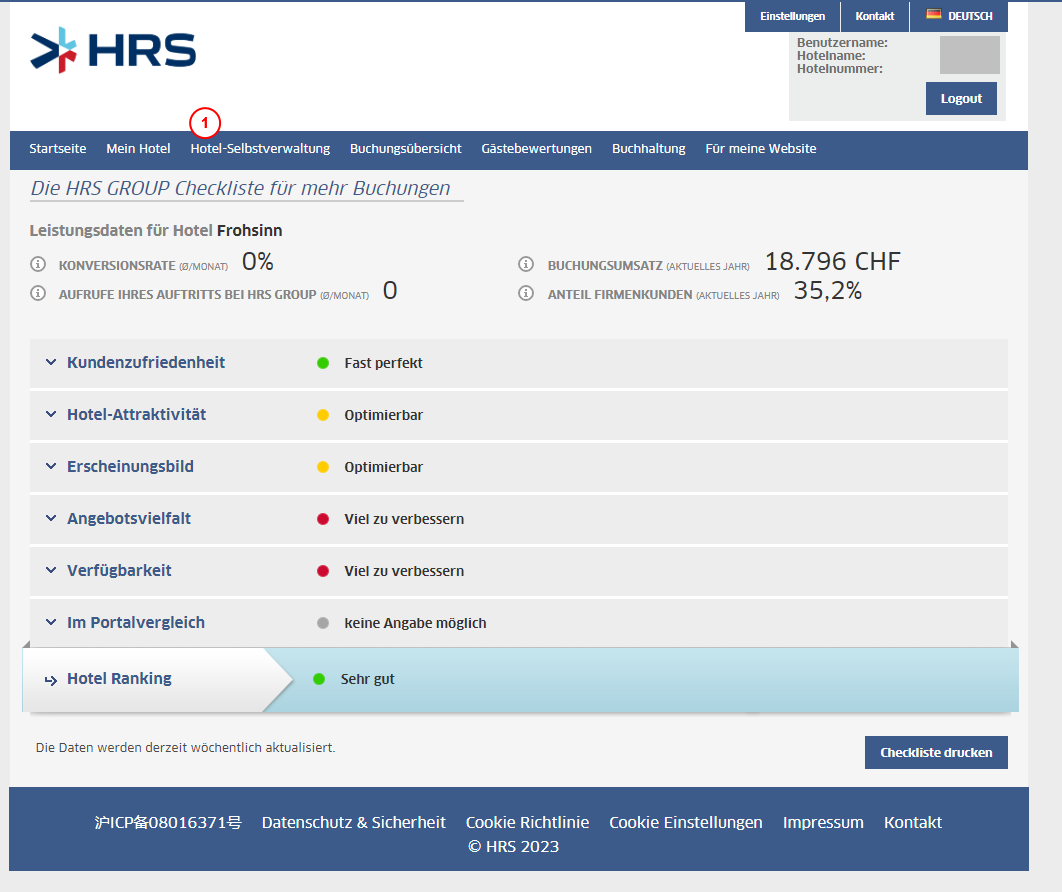Open Gästebewertungen in the navigation bar

coord(536,149)
